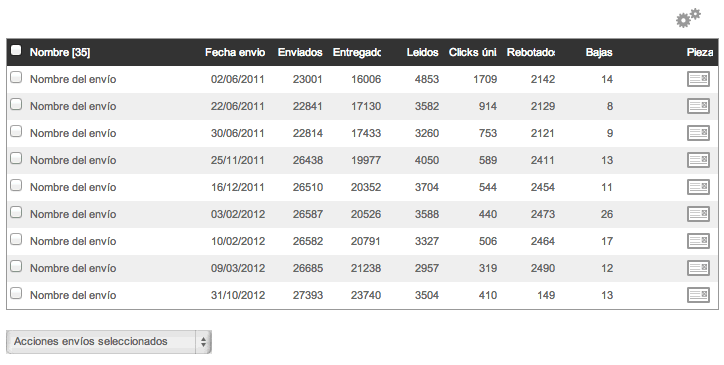View pieza icon for 22/06/2011 row
Screen dimensions: 724x365
point(698,106)
